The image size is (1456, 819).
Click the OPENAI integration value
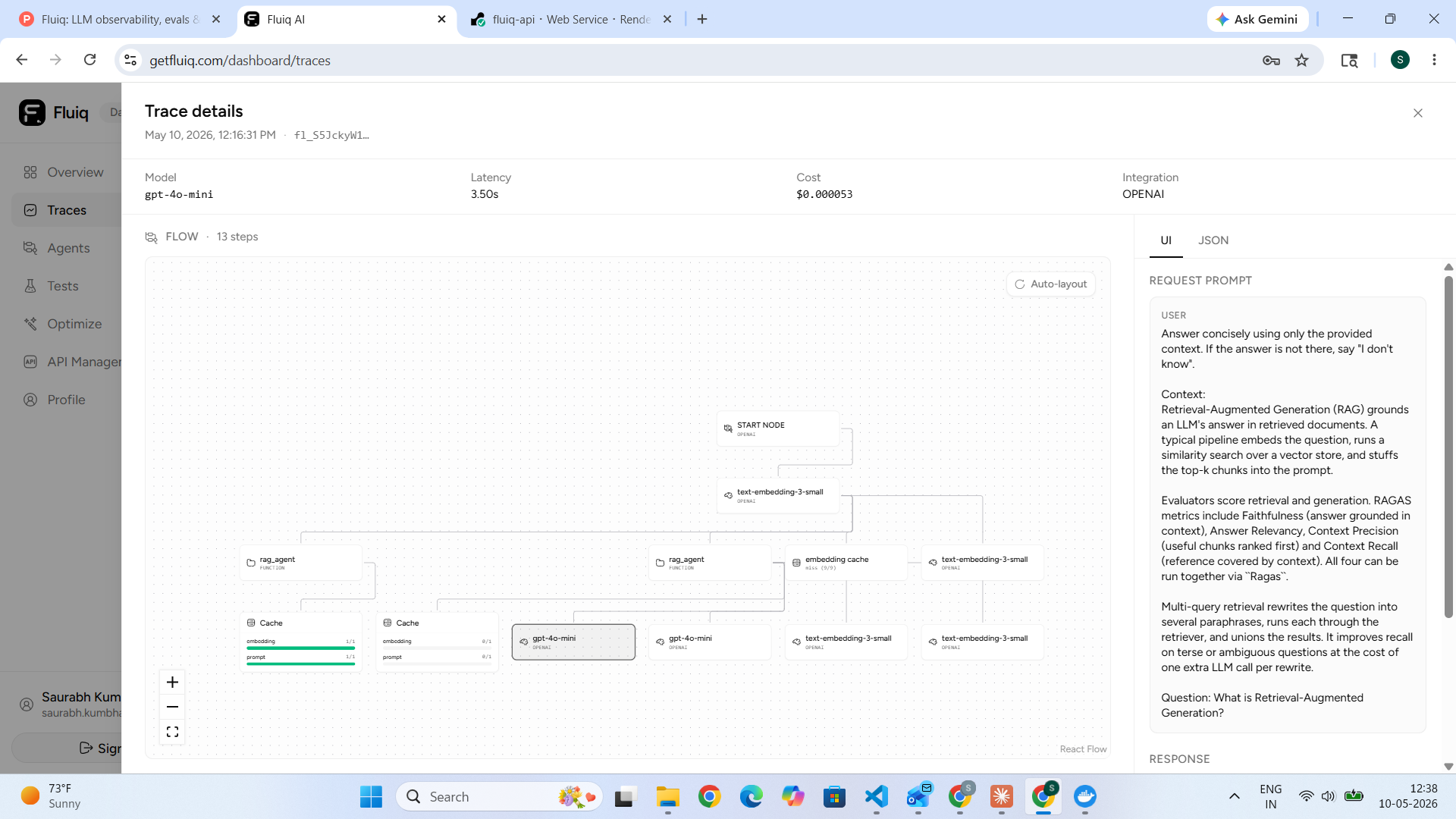1143,194
